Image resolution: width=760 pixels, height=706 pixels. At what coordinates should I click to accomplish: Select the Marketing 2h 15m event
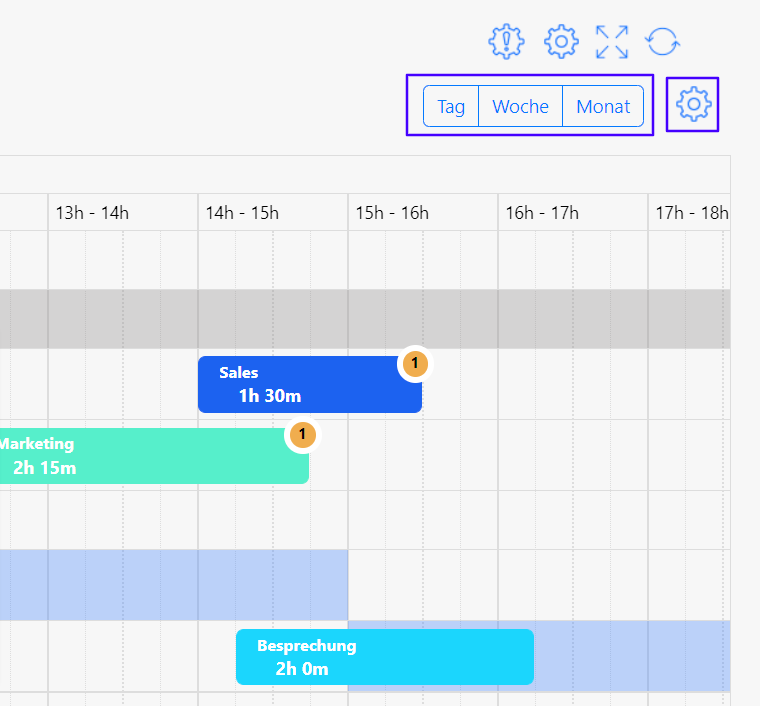point(150,456)
